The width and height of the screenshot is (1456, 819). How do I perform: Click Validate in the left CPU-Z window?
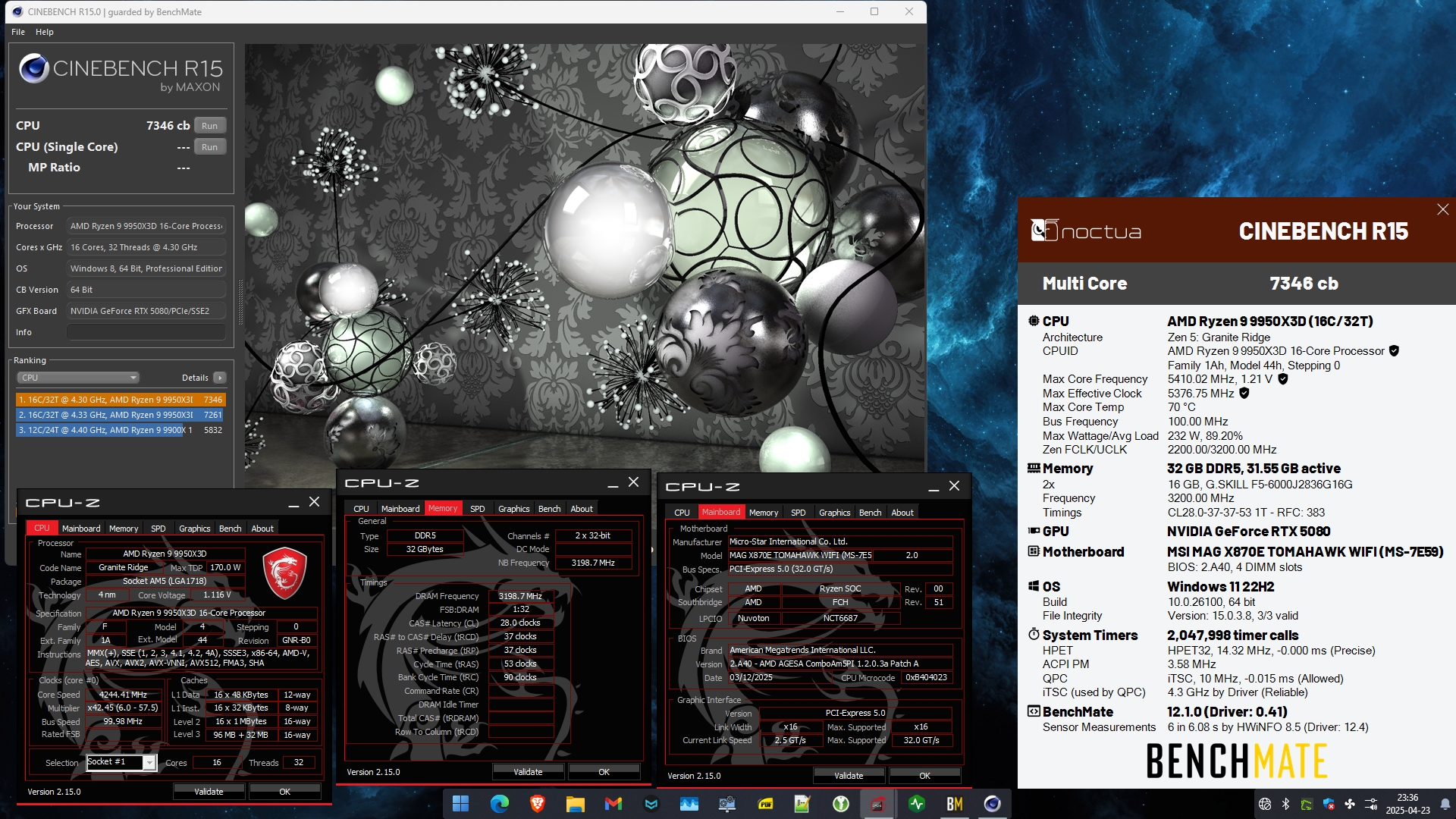(209, 792)
